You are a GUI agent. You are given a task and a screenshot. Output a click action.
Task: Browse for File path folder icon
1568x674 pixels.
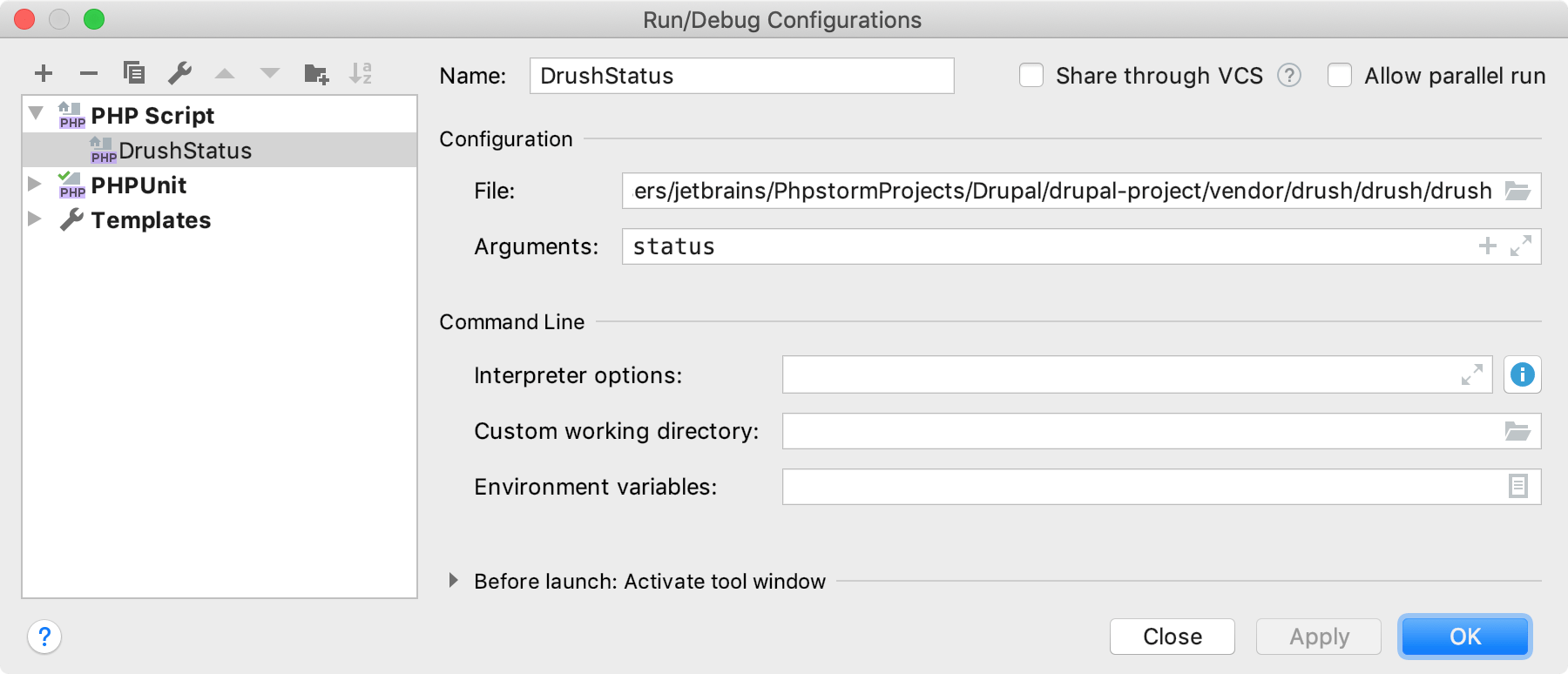tap(1518, 191)
